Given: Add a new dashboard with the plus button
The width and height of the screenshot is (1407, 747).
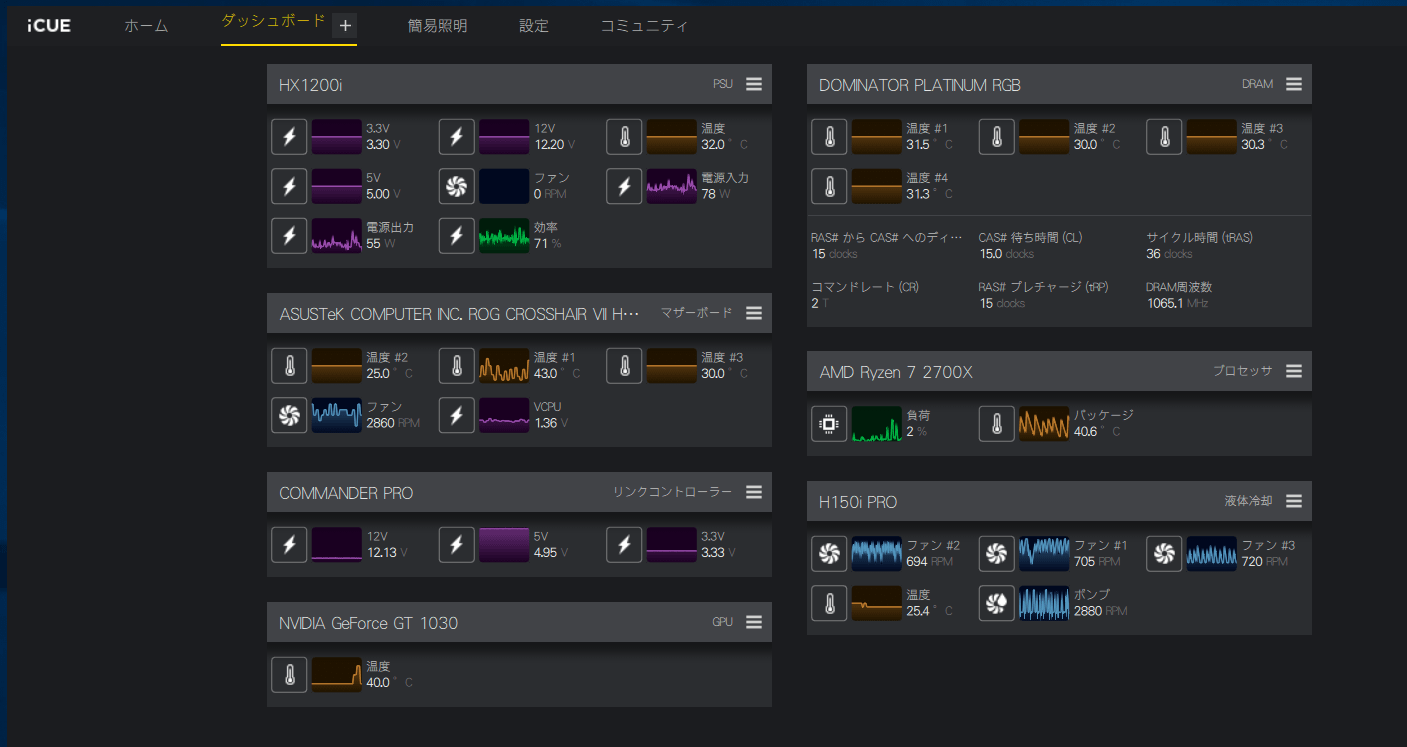Looking at the screenshot, I should point(345,26).
